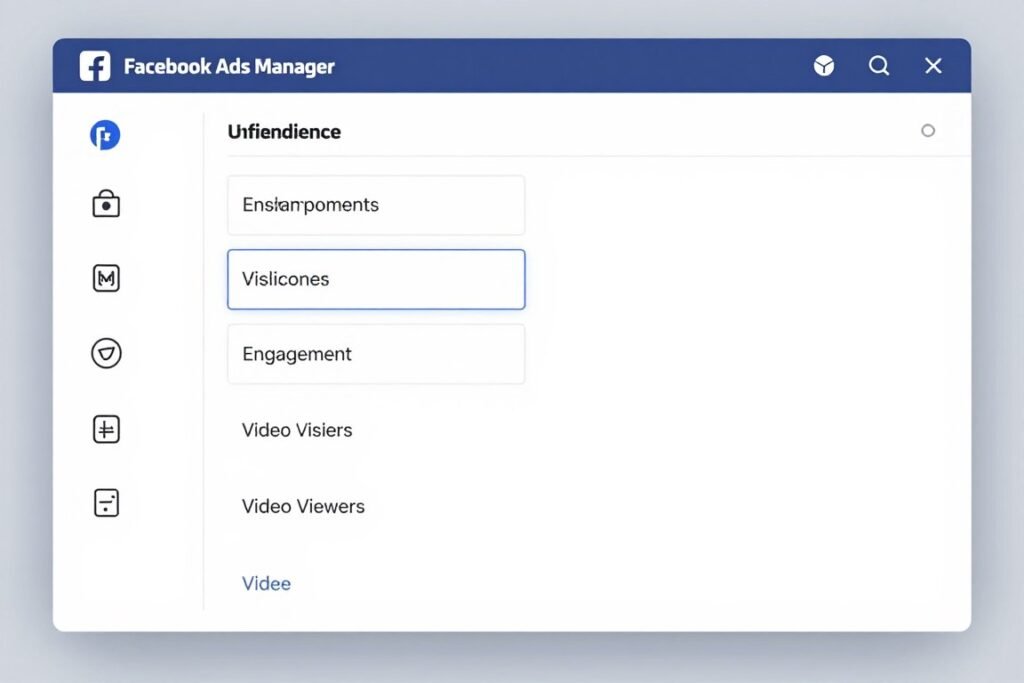Screen dimensions: 1024x683
Task: Open the shield icon in the sidebar
Action: click(105, 353)
